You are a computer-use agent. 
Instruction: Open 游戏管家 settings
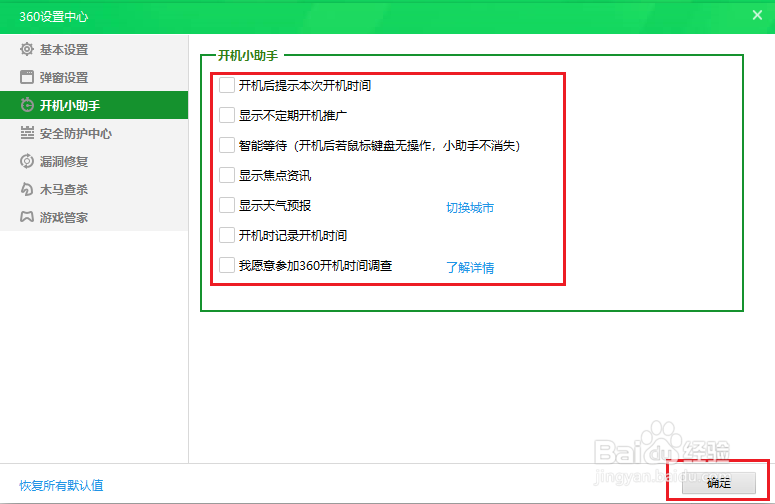click(94, 217)
